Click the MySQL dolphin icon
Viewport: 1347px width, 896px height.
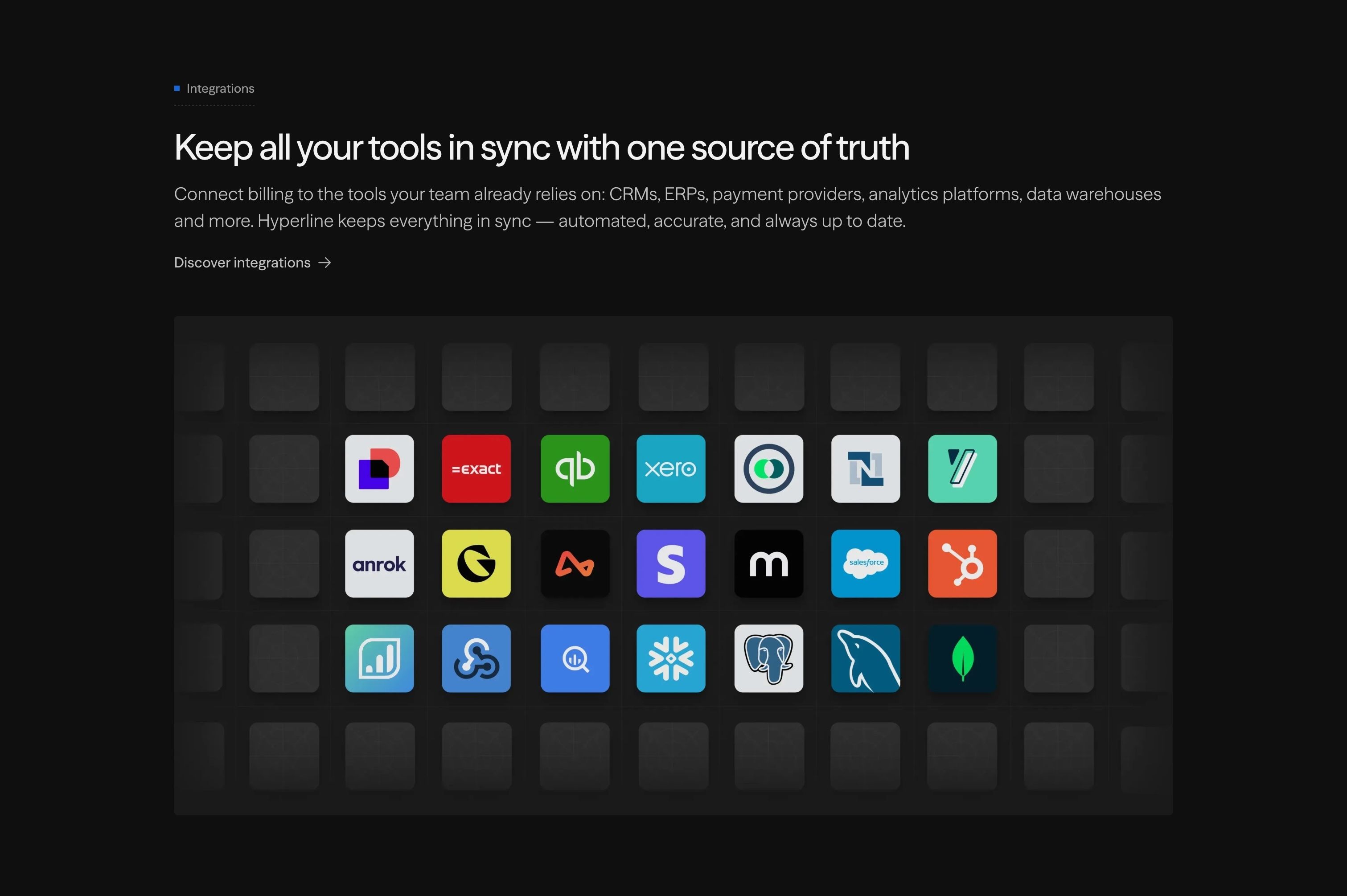coord(866,658)
